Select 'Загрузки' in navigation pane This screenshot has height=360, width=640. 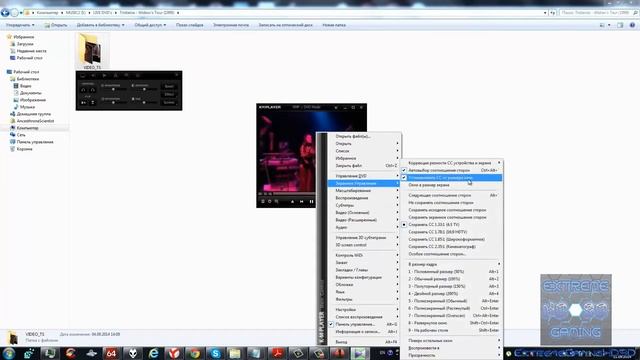click(x=25, y=44)
